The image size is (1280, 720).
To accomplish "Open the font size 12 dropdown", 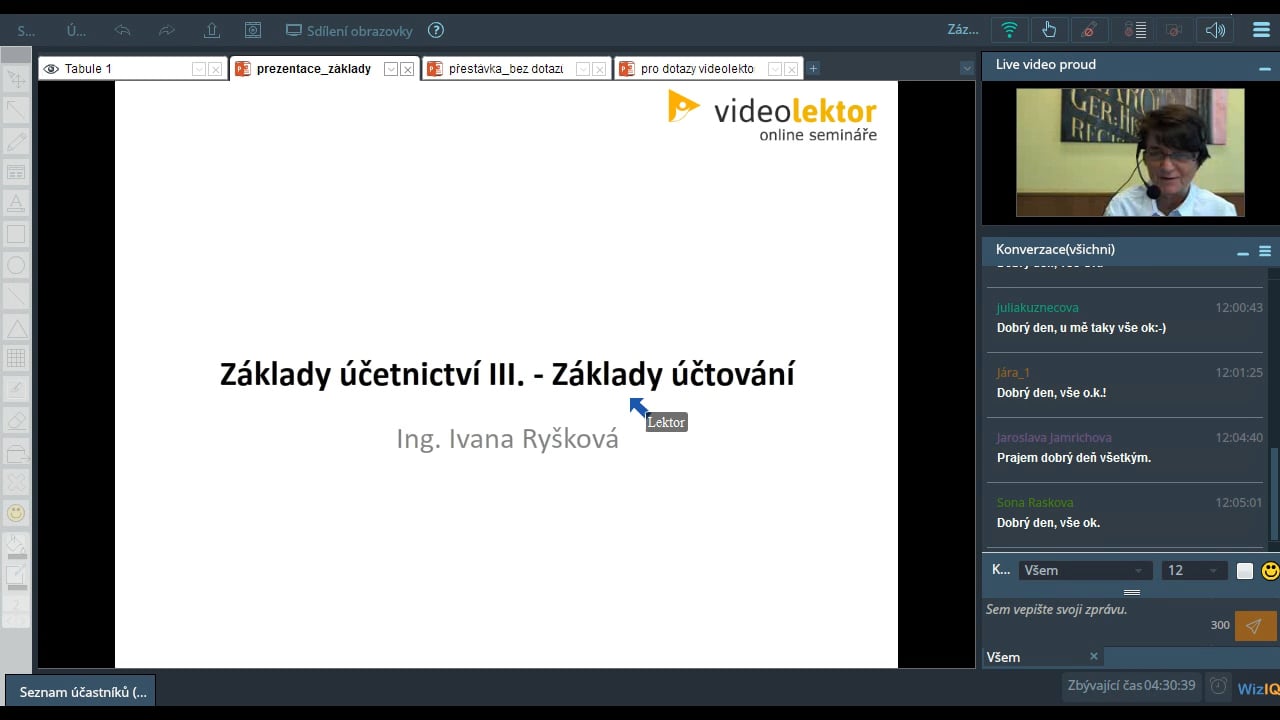I will click(1194, 570).
